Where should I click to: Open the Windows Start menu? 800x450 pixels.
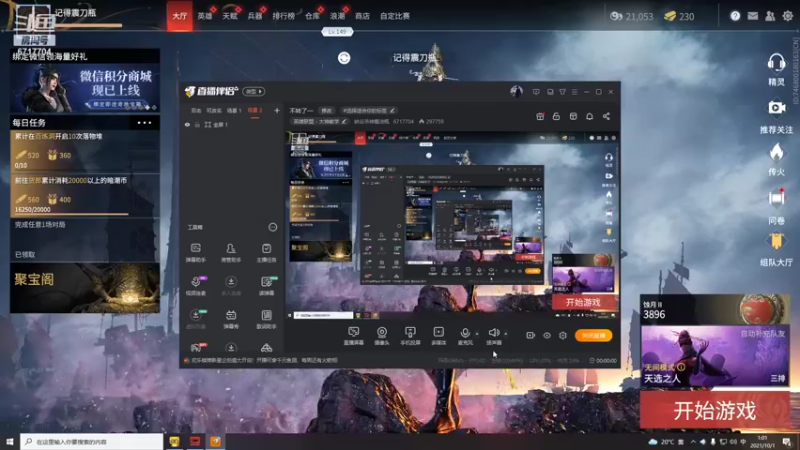pos(10,441)
